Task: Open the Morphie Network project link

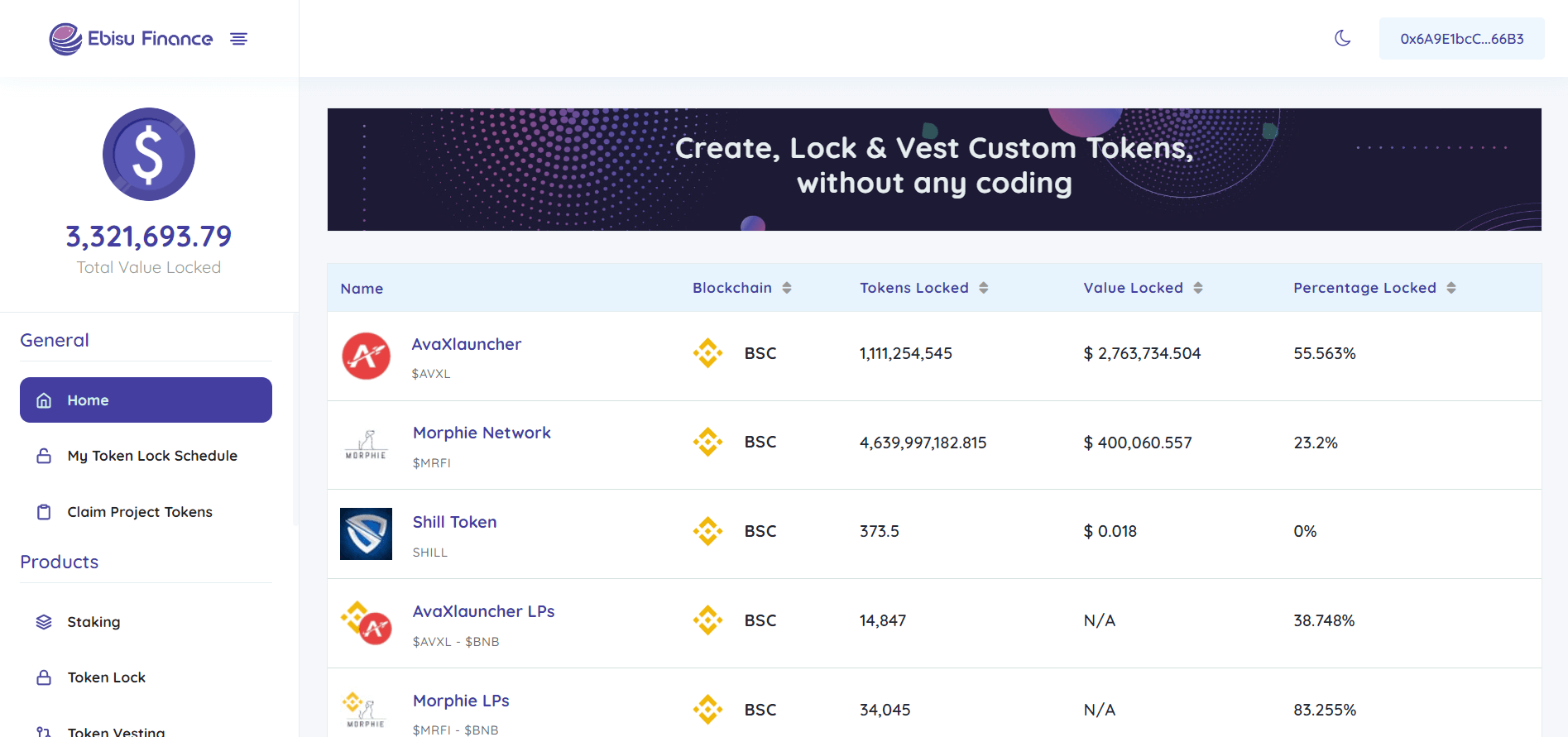Action: coord(482,433)
